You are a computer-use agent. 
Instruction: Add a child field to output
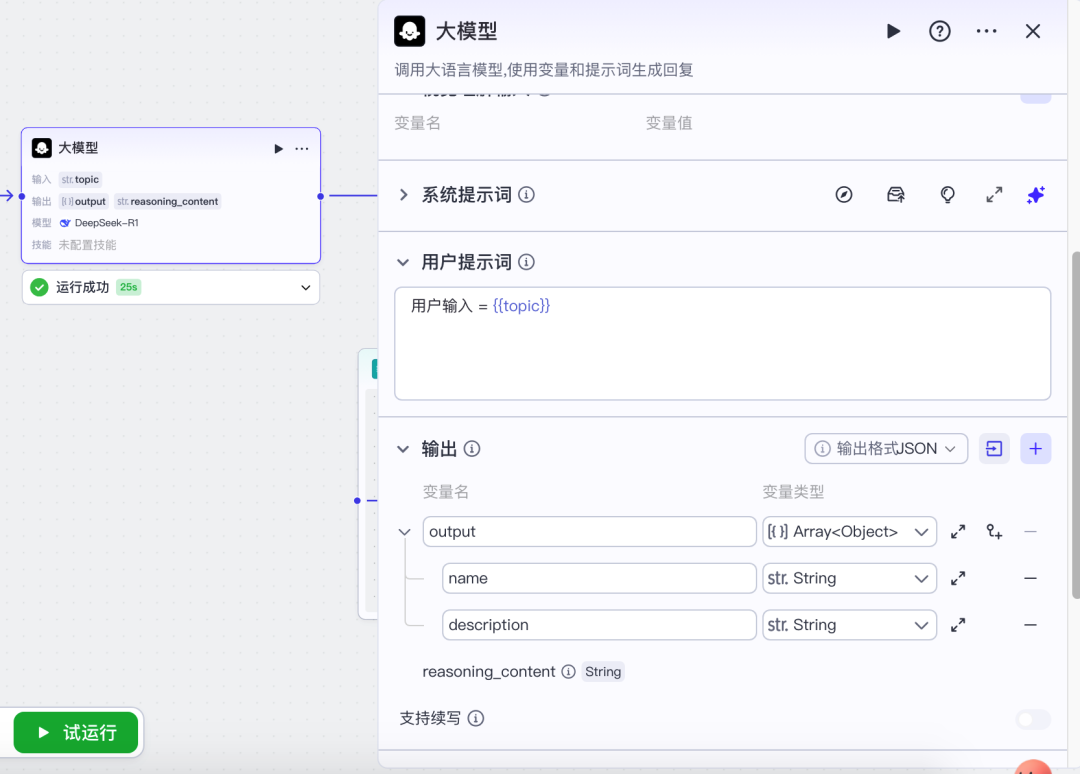[994, 532]
